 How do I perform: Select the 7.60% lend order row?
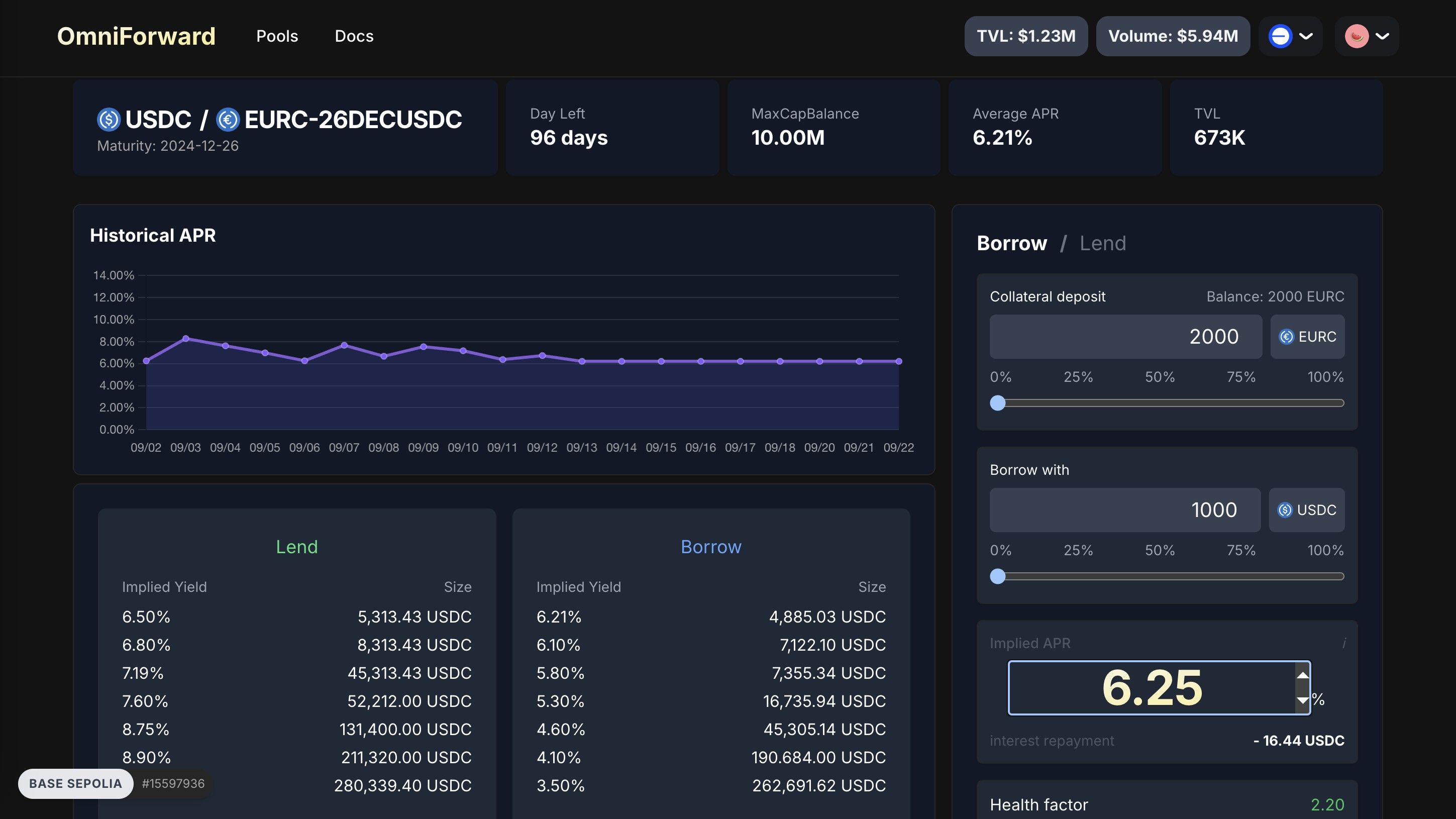pyautogui.click(x=297, y=701)
